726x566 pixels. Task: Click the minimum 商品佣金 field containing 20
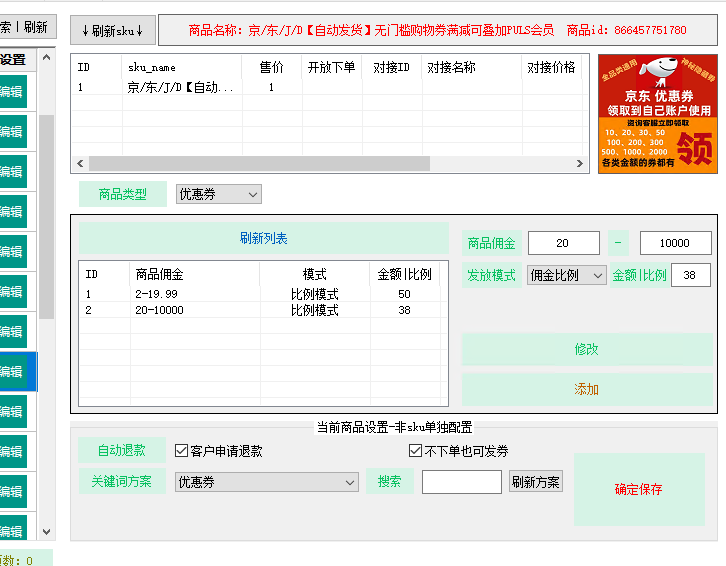point(563,243)
